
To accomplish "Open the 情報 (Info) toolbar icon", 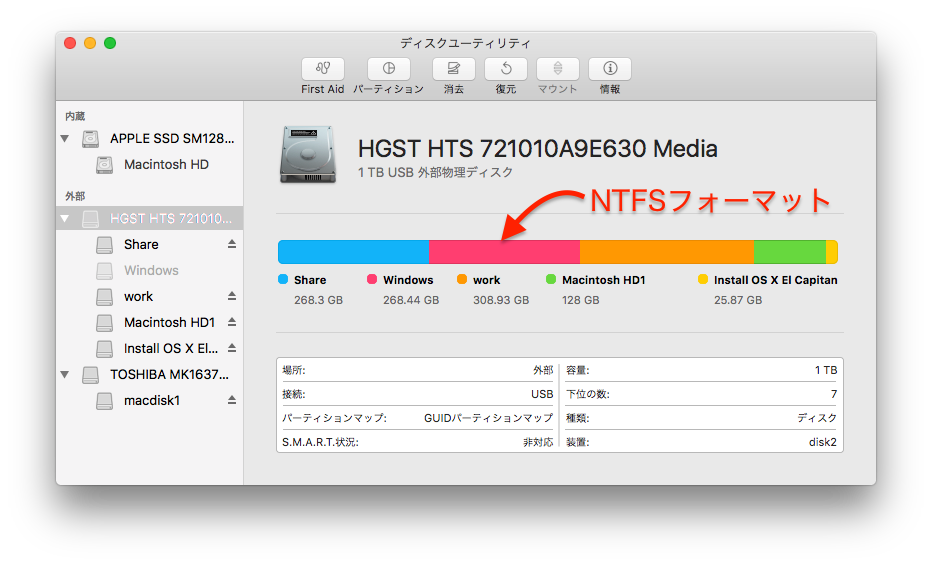I will click(610, 69).
